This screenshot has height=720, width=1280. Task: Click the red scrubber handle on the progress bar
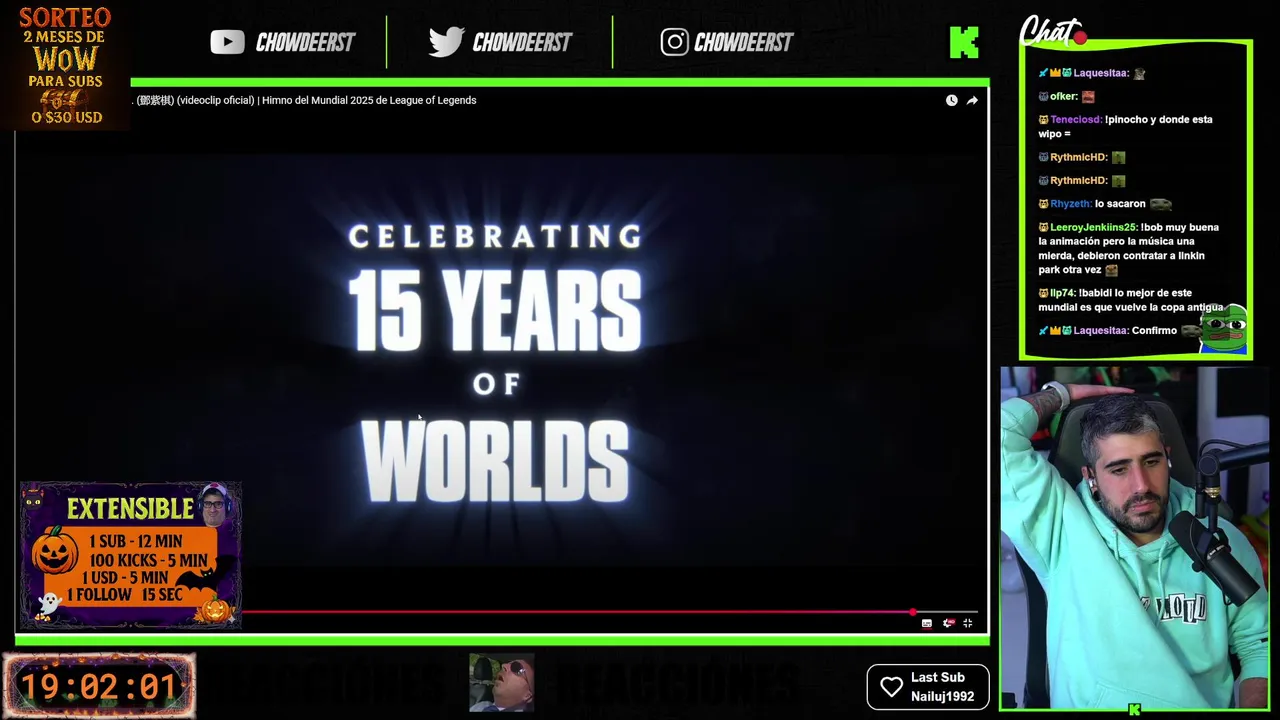coord(912,611)
